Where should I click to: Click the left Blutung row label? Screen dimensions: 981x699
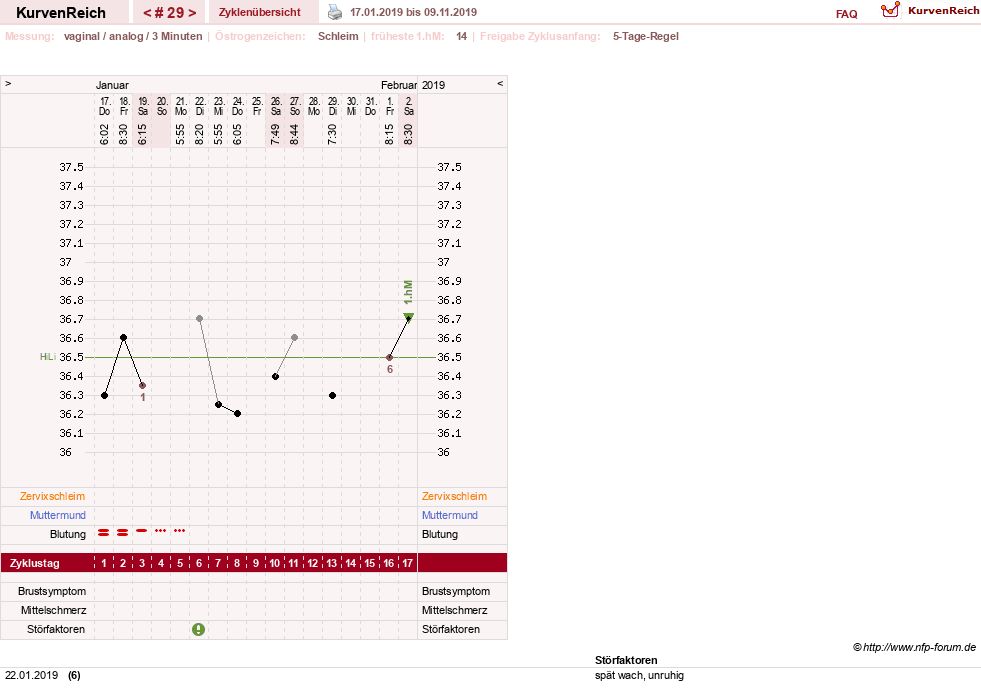tap(68, 534)
